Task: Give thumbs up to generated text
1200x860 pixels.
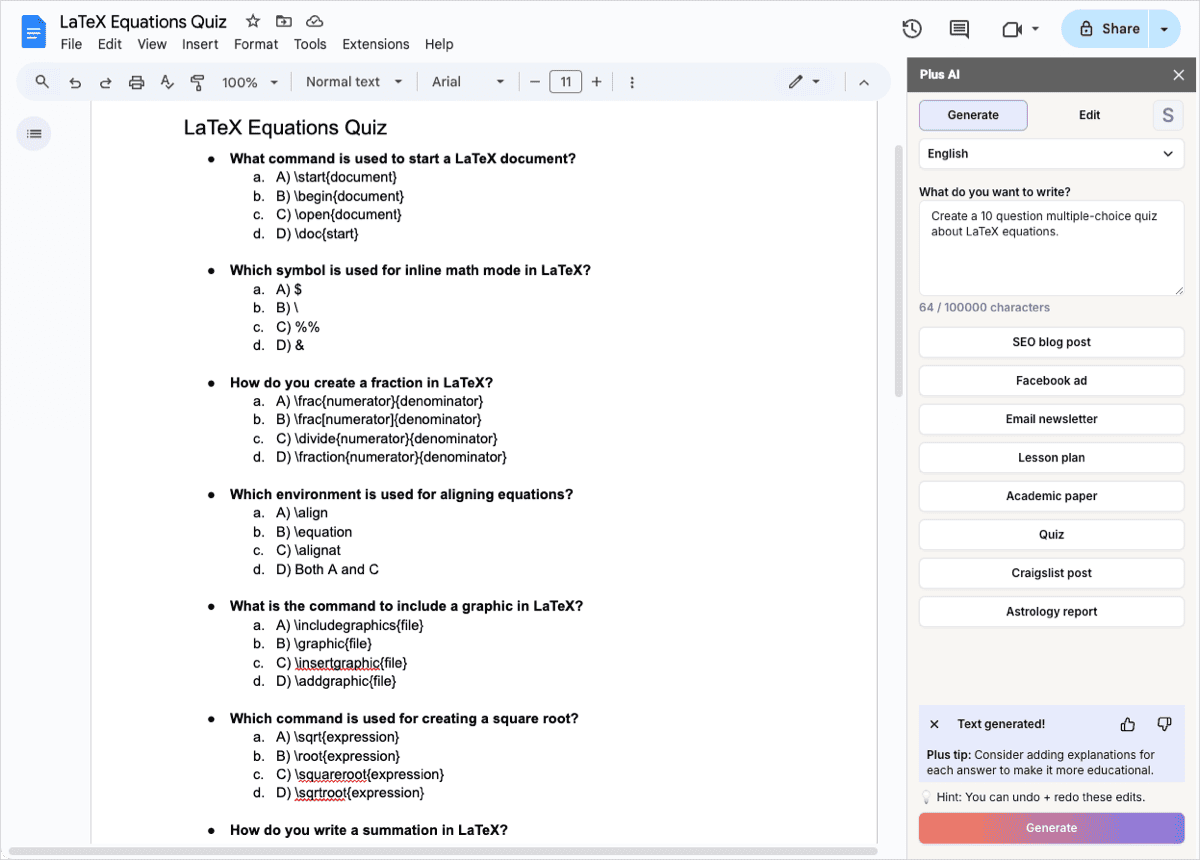Action: click(x=1128, y=724)
